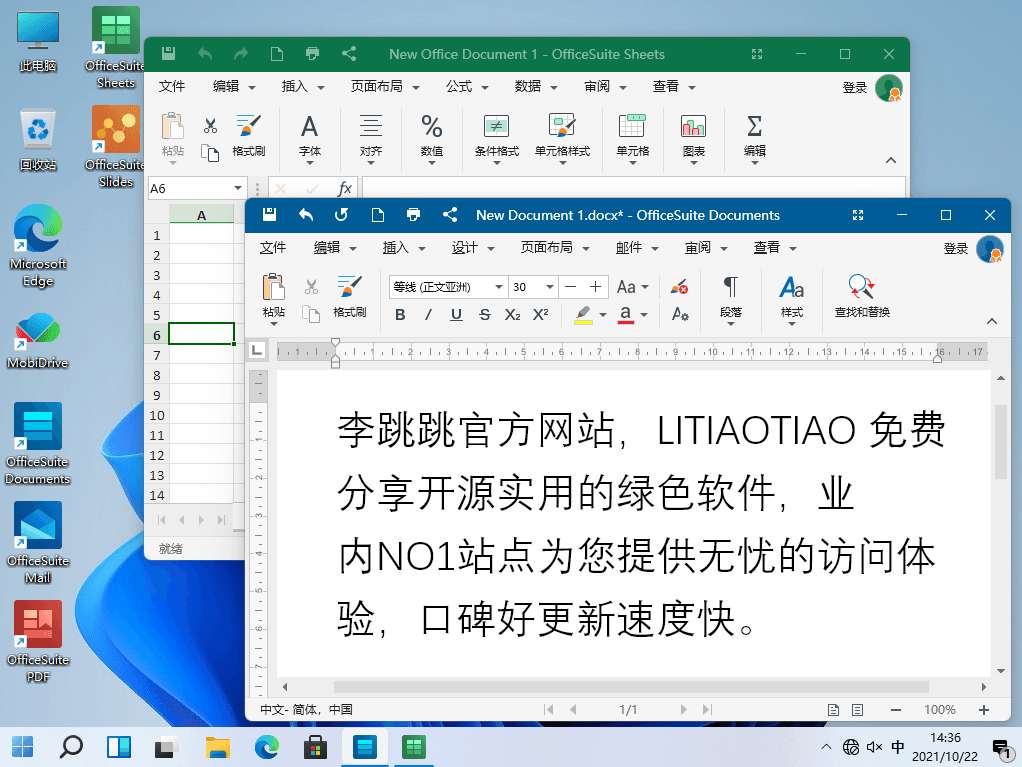Toggle italic formatting
Screen dimensions: 1022x767
coord(428,315)
